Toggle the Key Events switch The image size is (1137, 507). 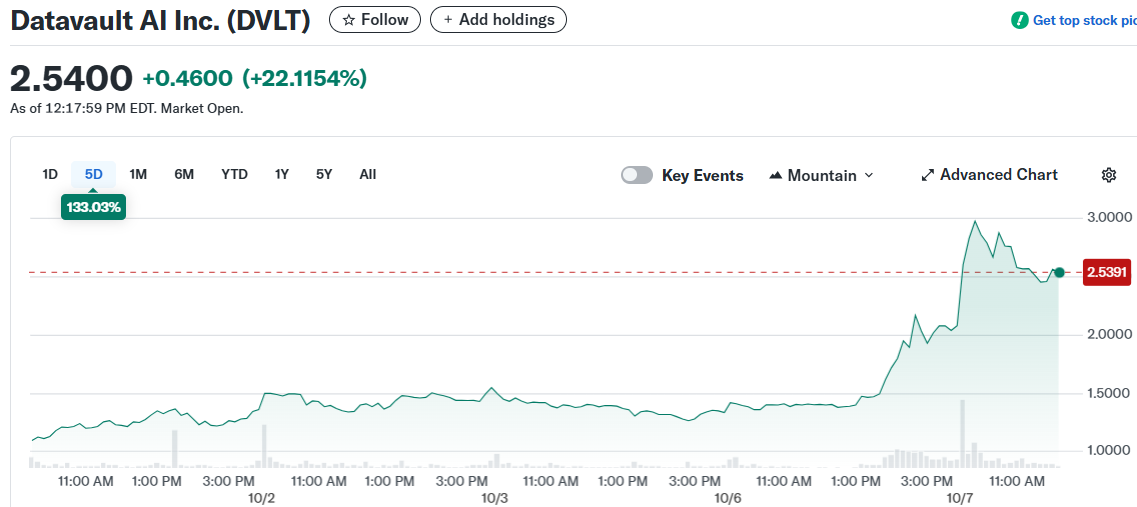636,175
